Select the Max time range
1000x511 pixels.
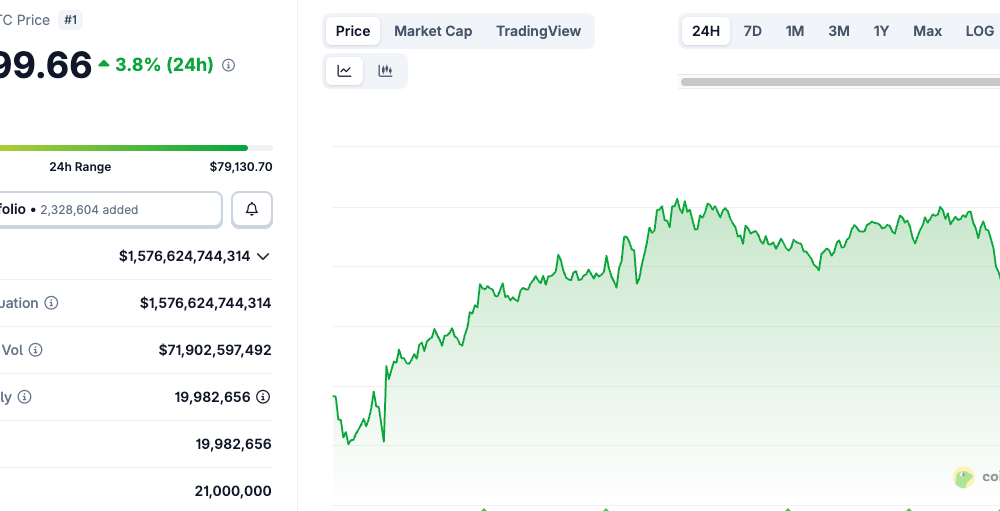coord(927,31)
